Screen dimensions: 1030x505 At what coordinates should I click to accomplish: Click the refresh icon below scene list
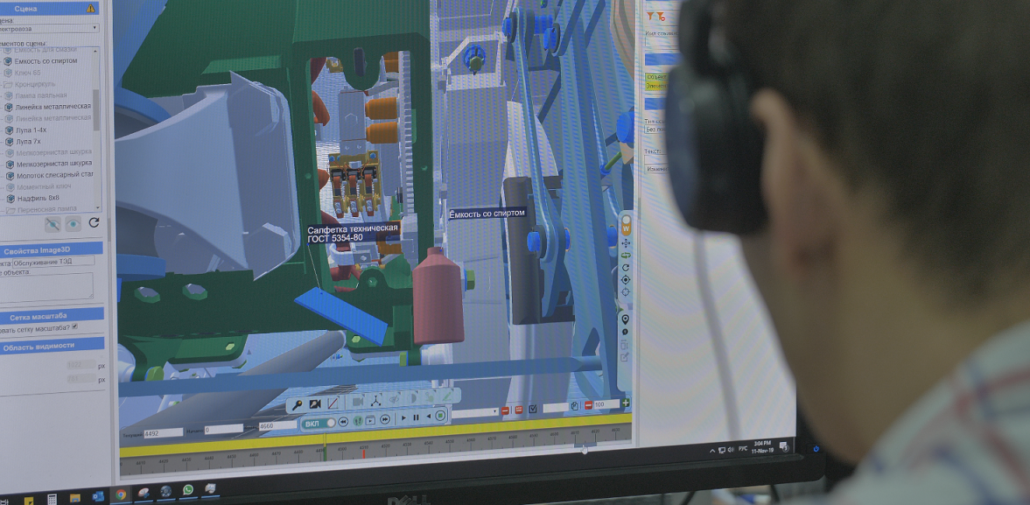94,224
